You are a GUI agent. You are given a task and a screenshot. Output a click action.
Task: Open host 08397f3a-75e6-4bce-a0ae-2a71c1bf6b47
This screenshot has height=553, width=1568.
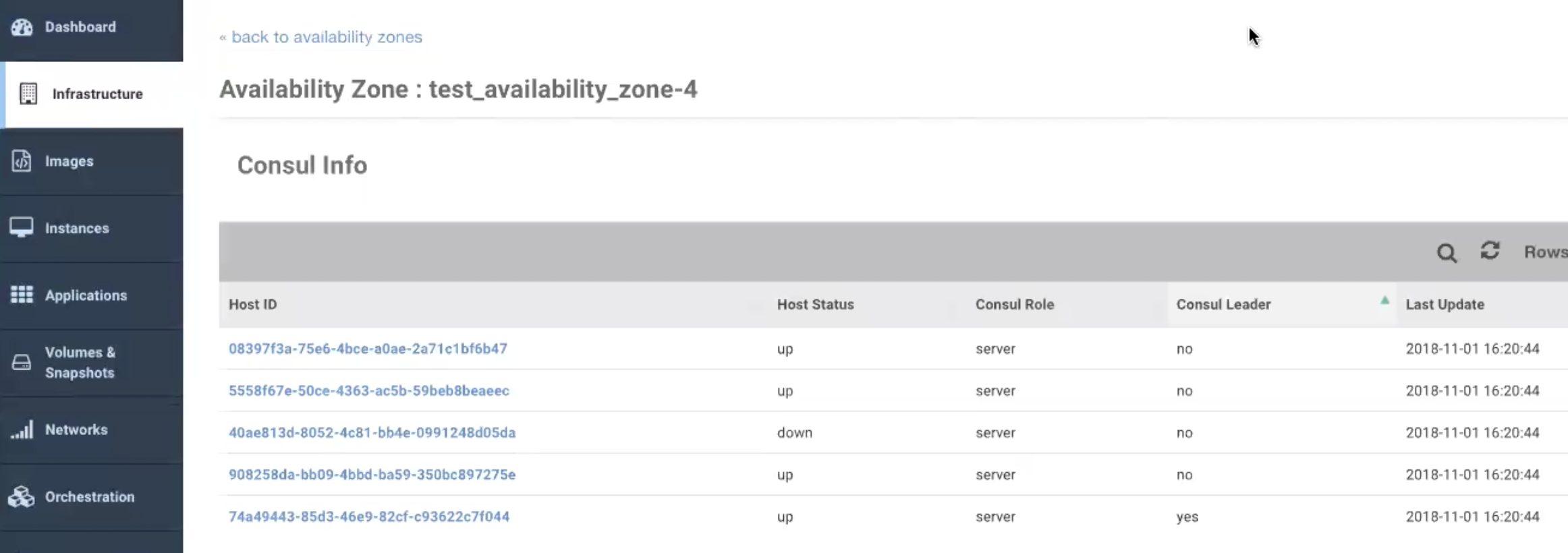368,349
